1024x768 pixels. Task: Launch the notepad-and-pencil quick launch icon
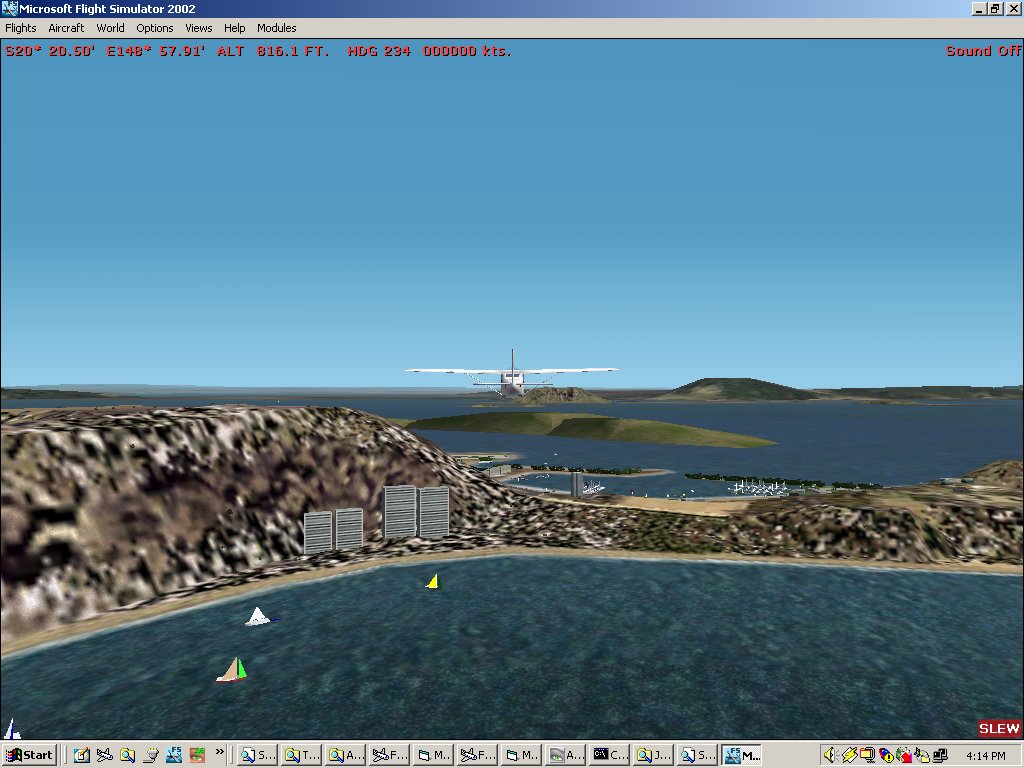tap(82, 756)
